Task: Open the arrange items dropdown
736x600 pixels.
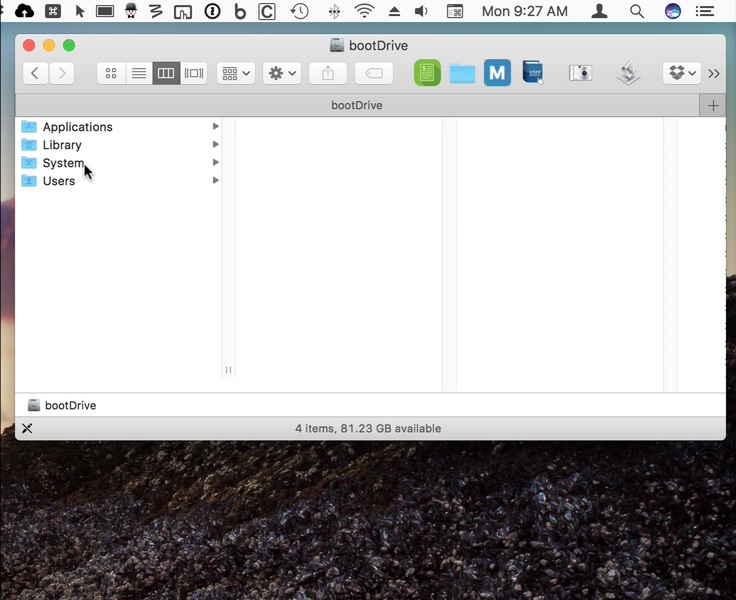Action: click(236, 73)
